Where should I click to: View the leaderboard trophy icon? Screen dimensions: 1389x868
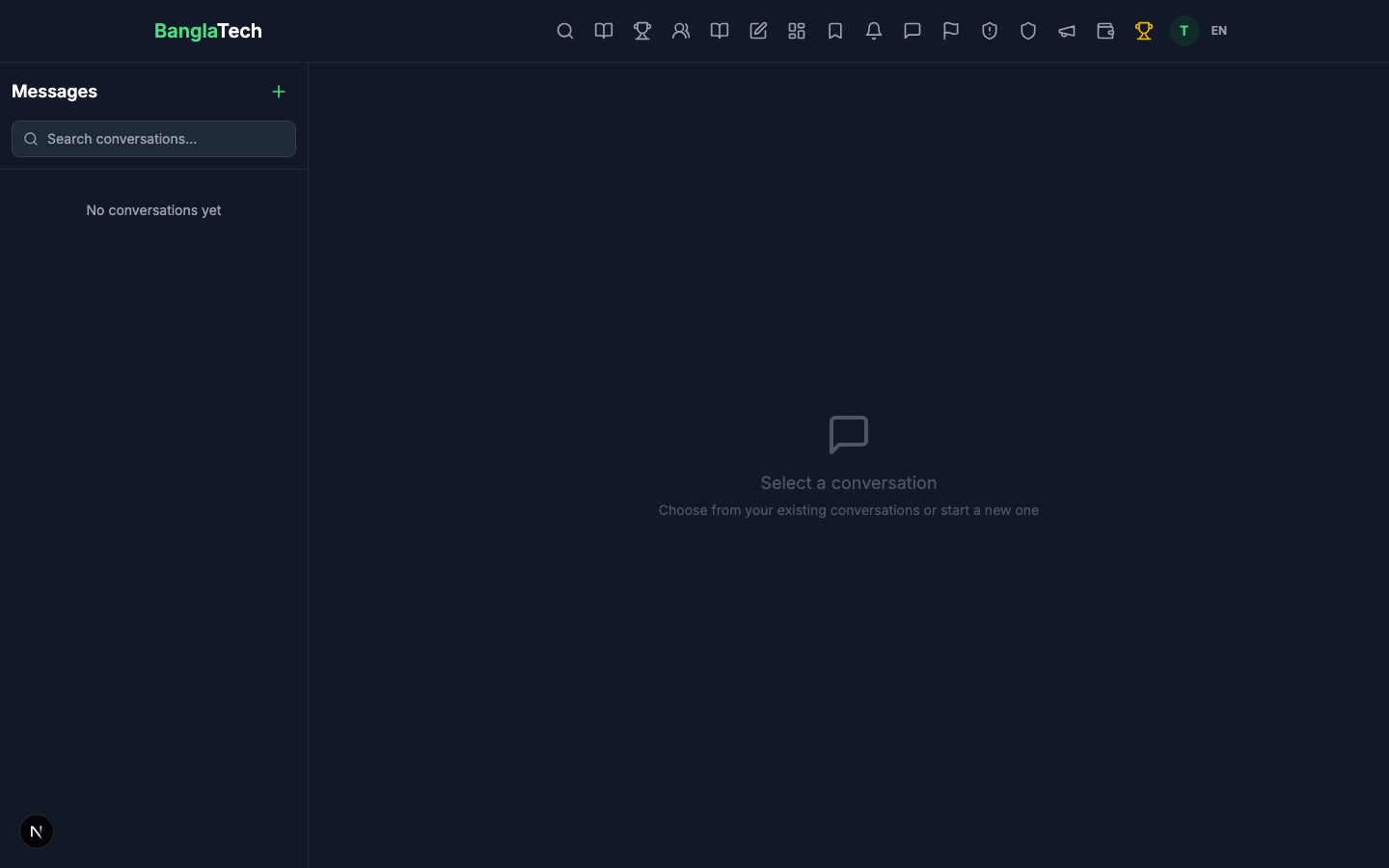pyautogui.click(x=642, y=31)
